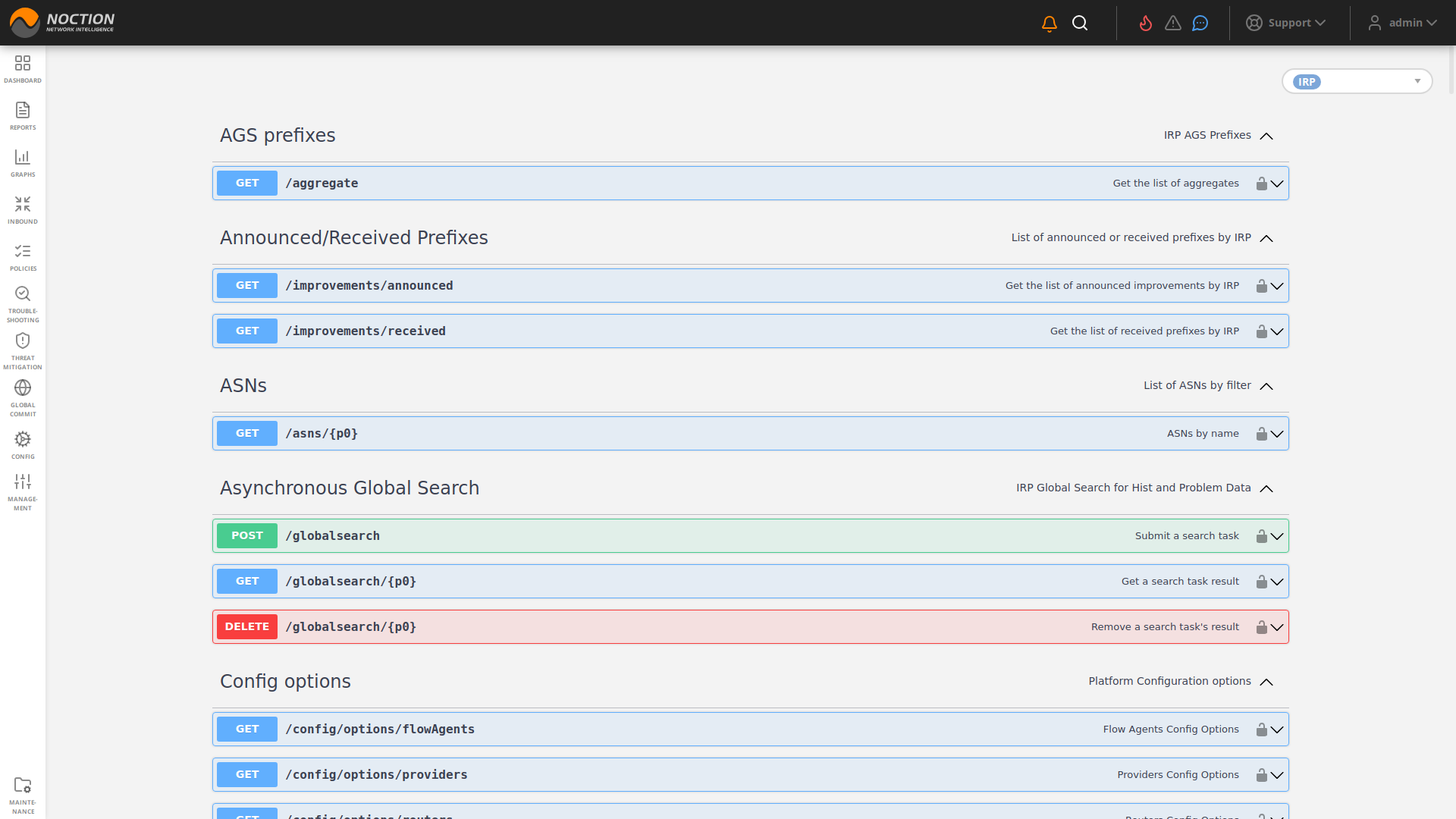Click the fire status icon in the top bar
The height and width of the screenshot is (819, 1456).
[1145, 24]
